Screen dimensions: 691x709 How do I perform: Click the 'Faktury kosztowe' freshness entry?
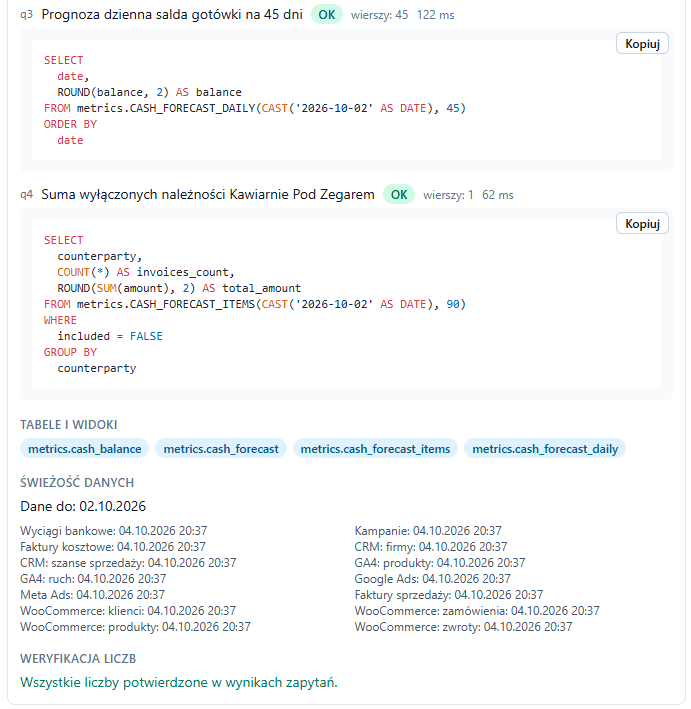pyautogui.click(x=113, y=547)
